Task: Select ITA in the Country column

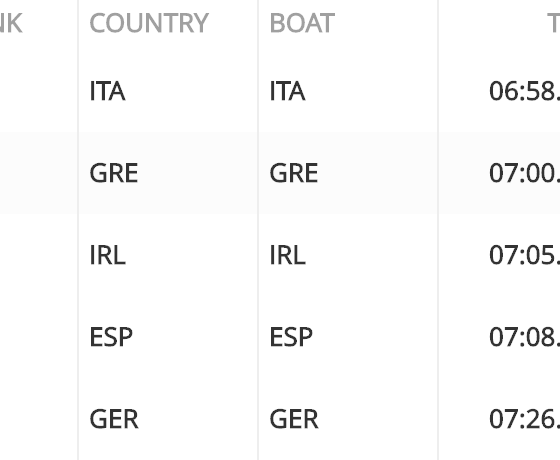Action: pyautogui.click(x=108, y=91)
